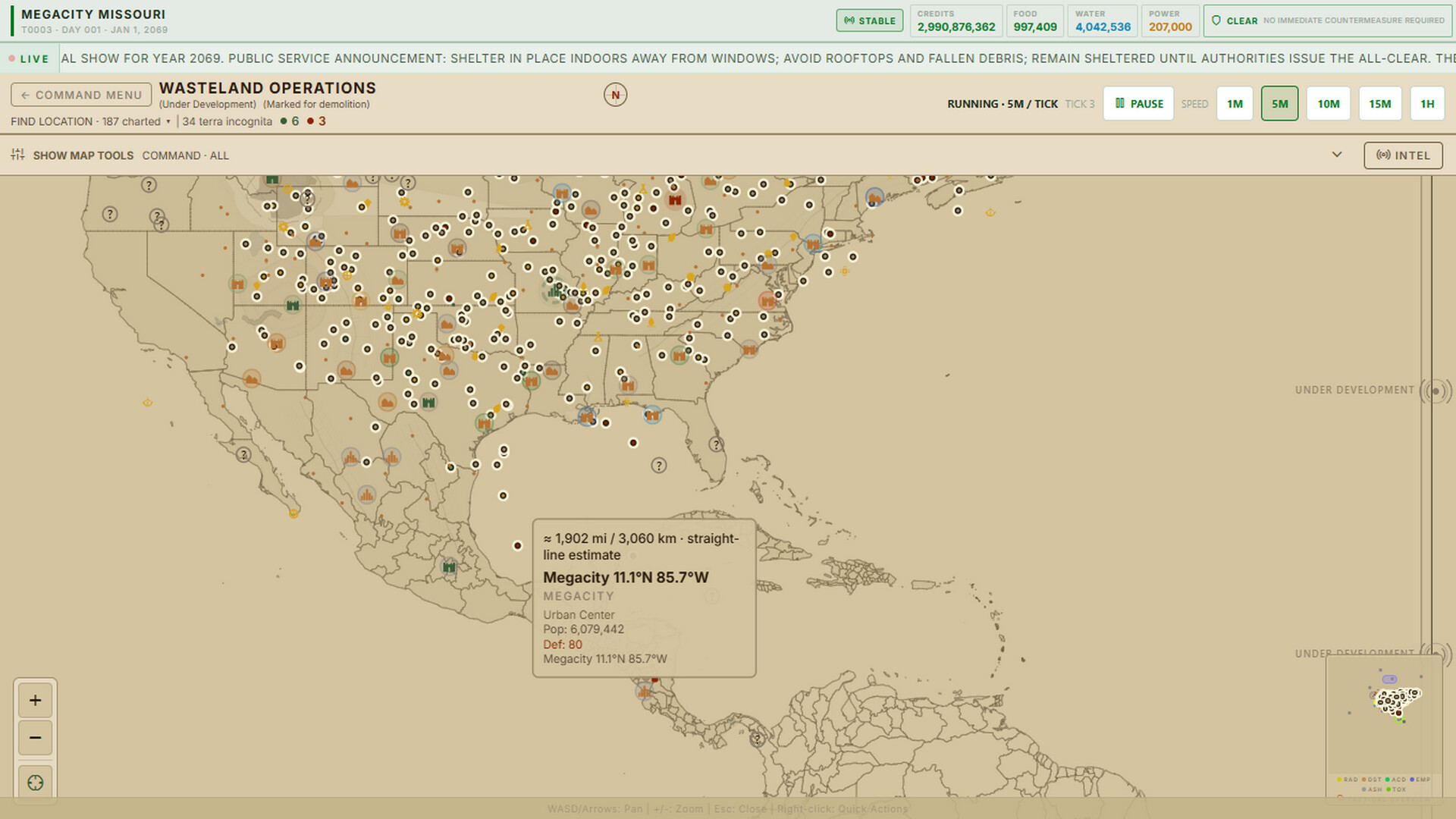The image size is (1456, 819).
Task: Open the Clear countermeasure status box
Action: tap(1327, 20)
